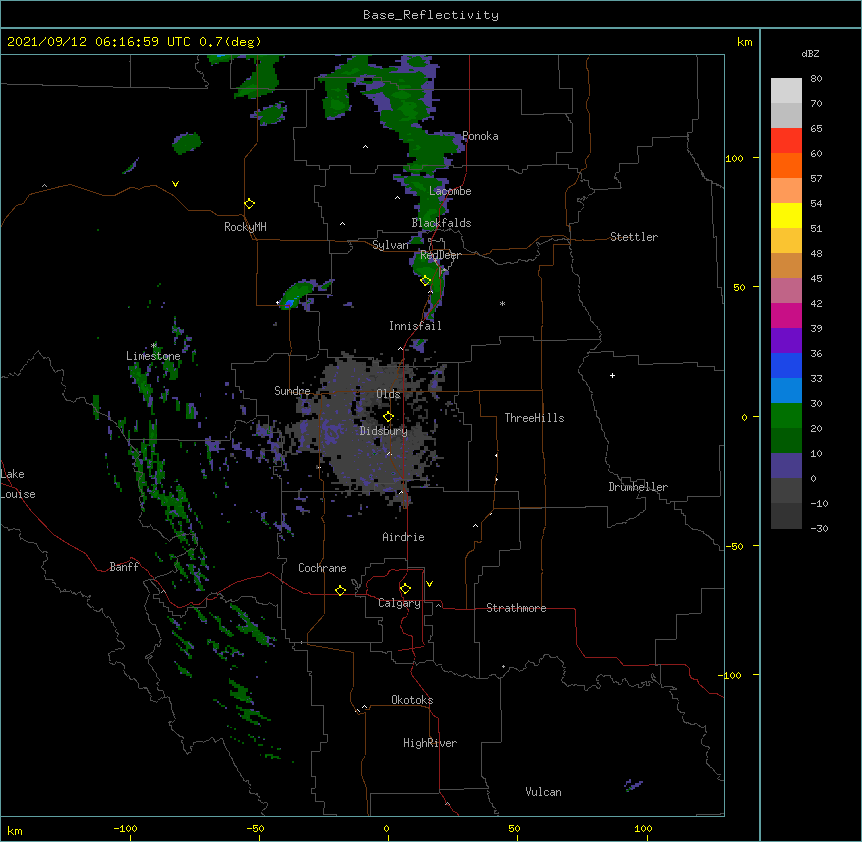
Task: Click the RedDeer city label
Action: (440, 255)
